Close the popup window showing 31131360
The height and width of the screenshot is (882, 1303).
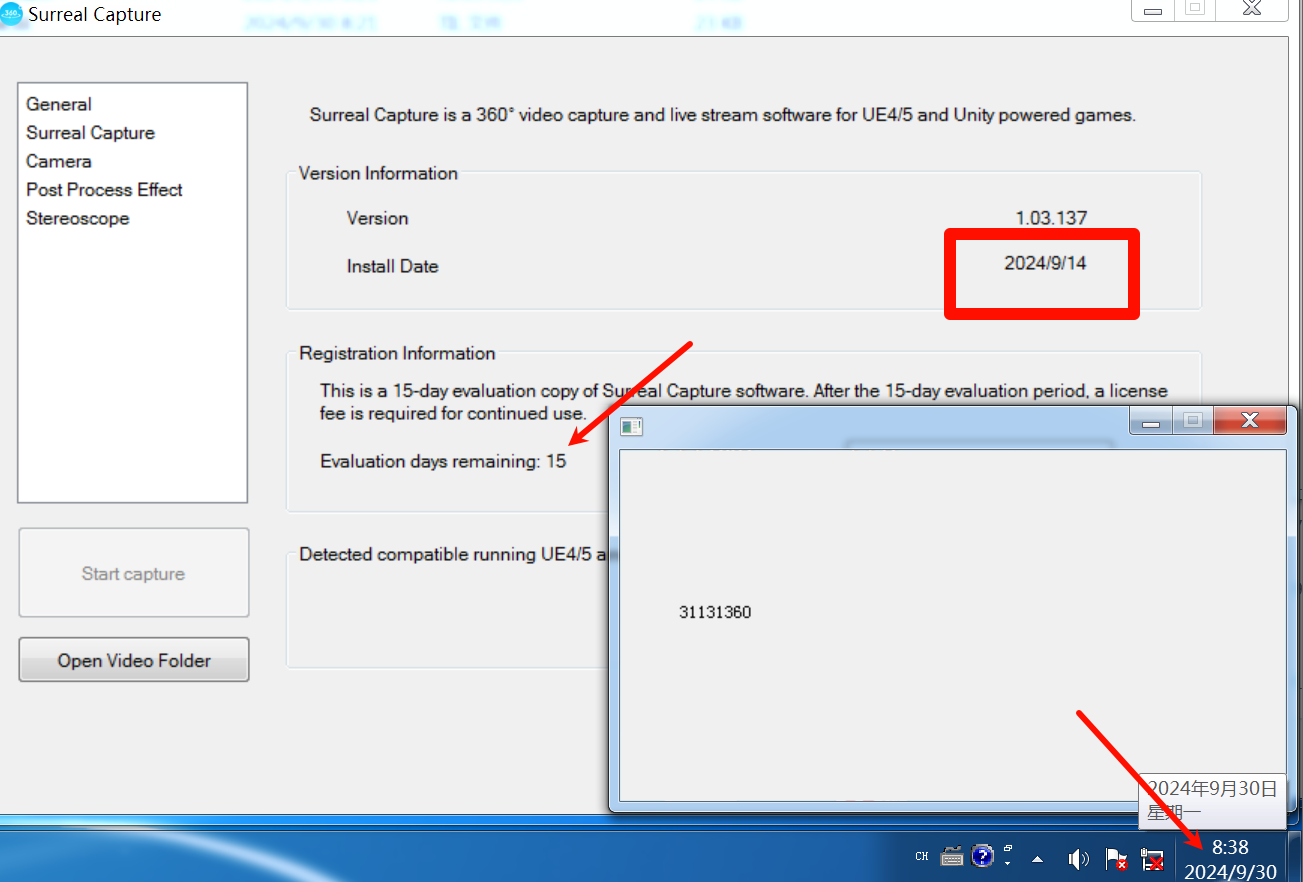[1249, 421]
